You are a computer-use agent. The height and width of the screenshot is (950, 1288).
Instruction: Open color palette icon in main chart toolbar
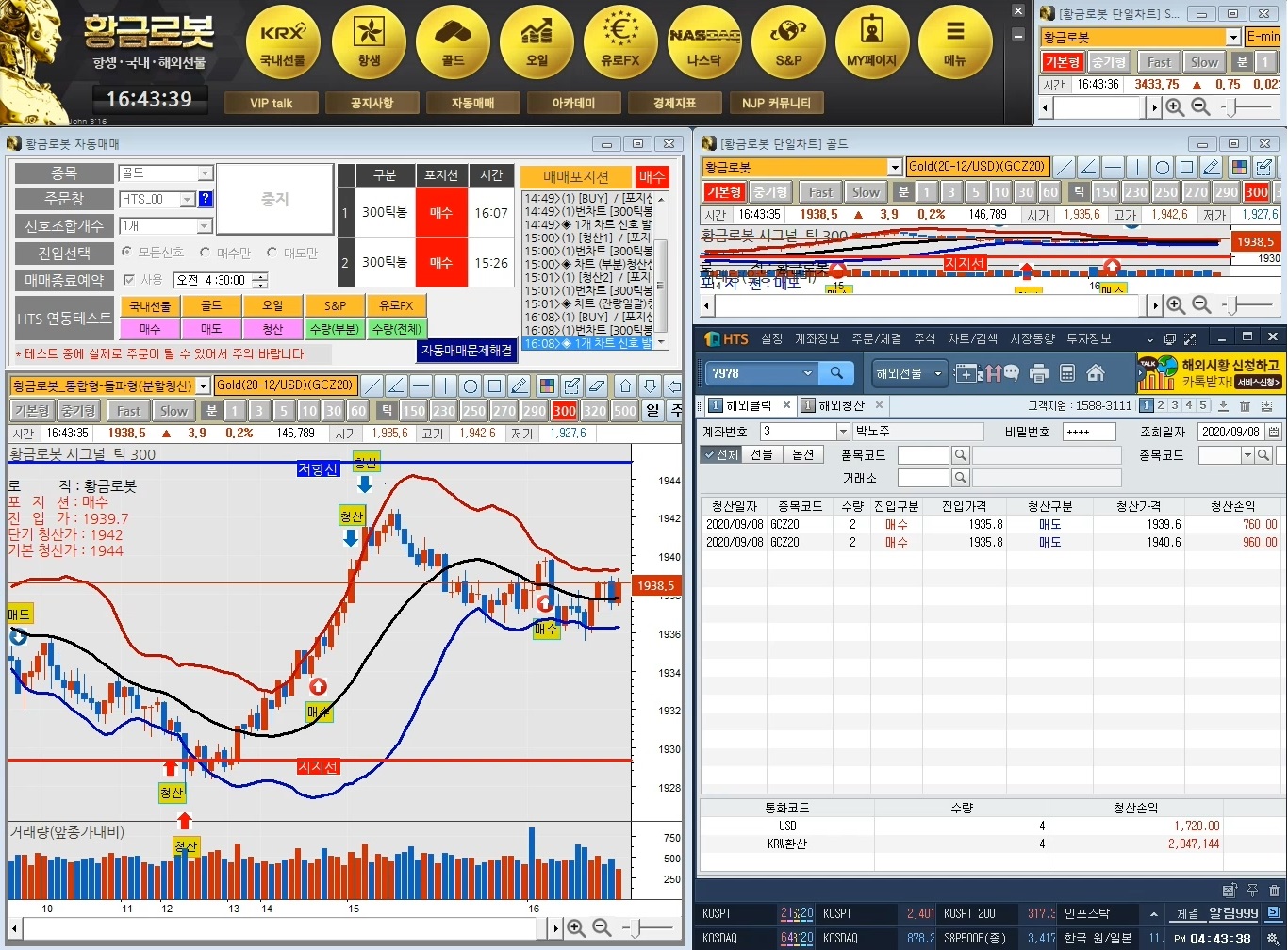tap(547, 385)
